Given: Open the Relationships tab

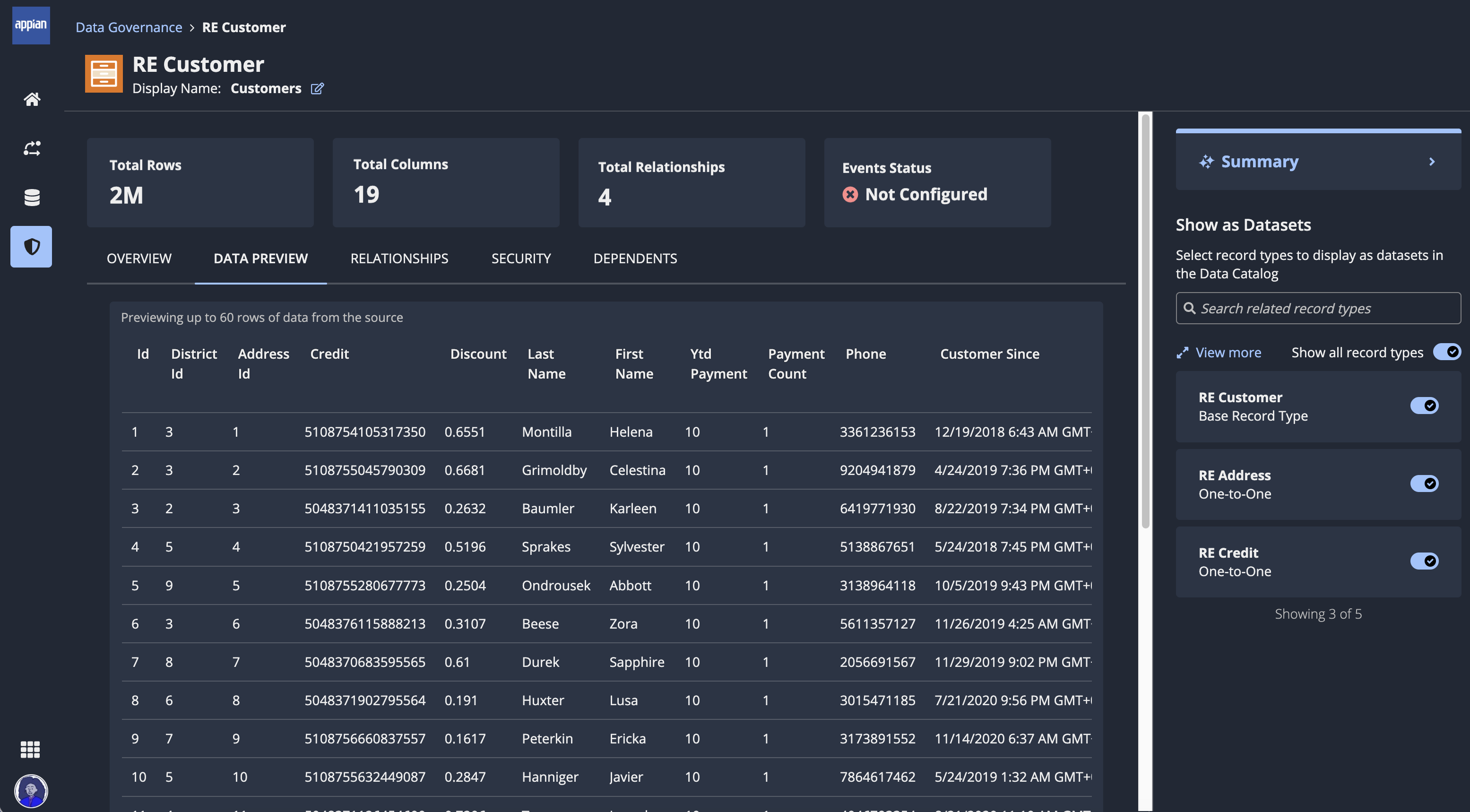Looking at the screenshot, I should (x=399, y=259).
